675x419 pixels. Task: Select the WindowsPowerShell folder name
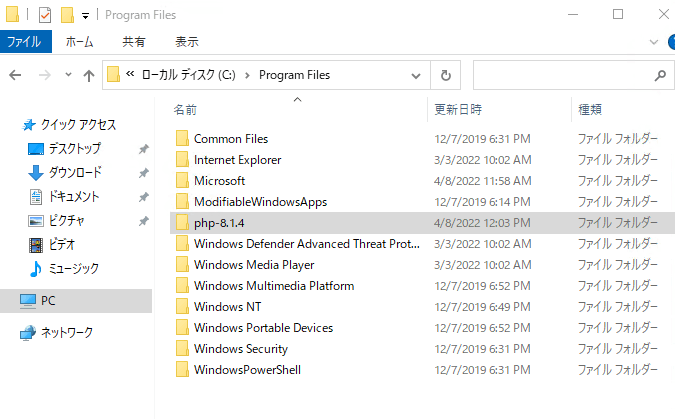(x=247, y=370)
